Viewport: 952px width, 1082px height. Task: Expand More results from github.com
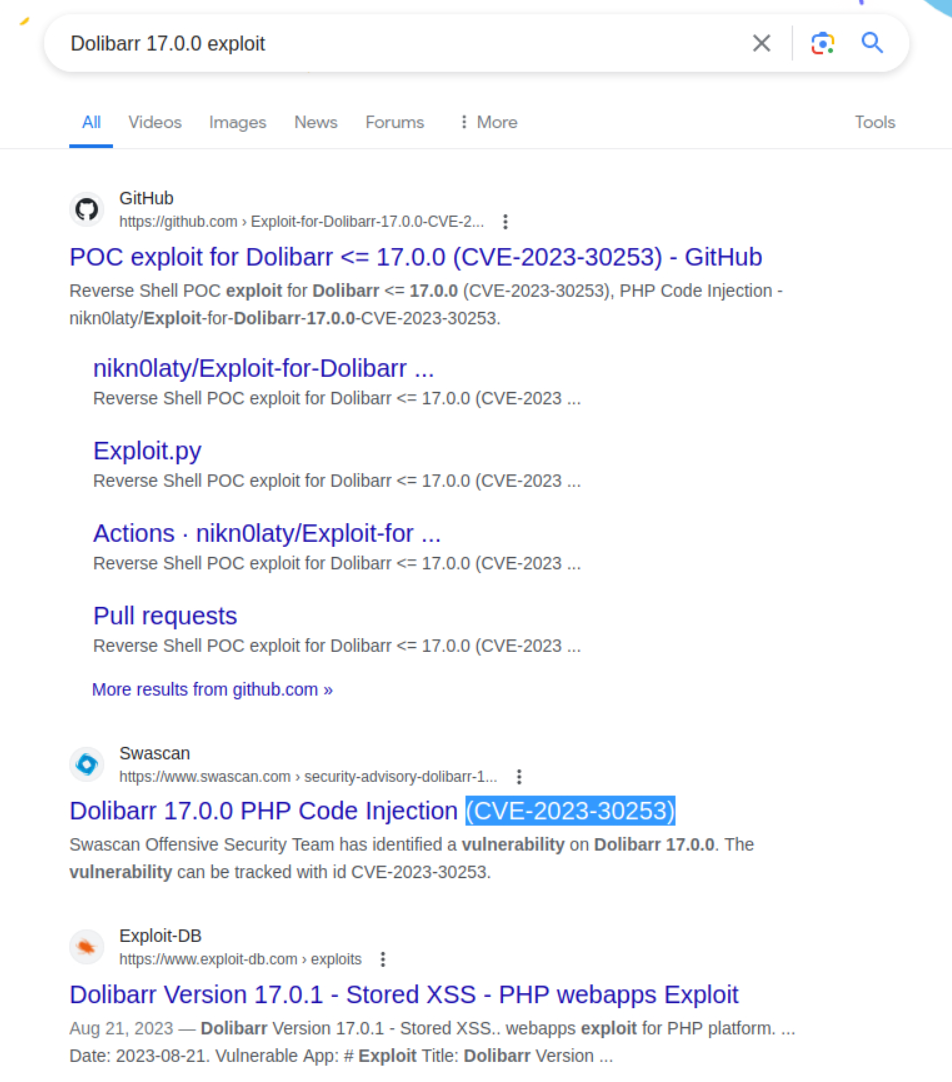pyautogui.click(x=212, y=690)
